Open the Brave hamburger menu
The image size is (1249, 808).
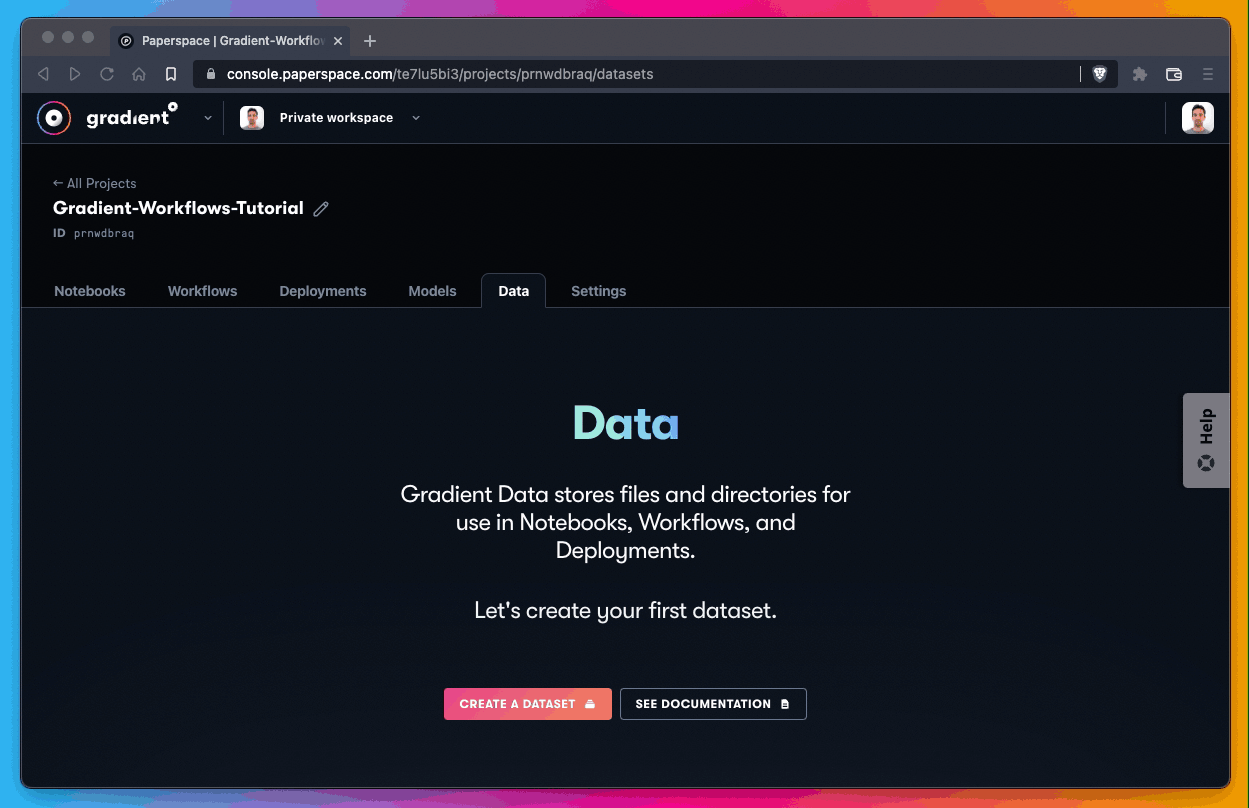[1208, 73]
